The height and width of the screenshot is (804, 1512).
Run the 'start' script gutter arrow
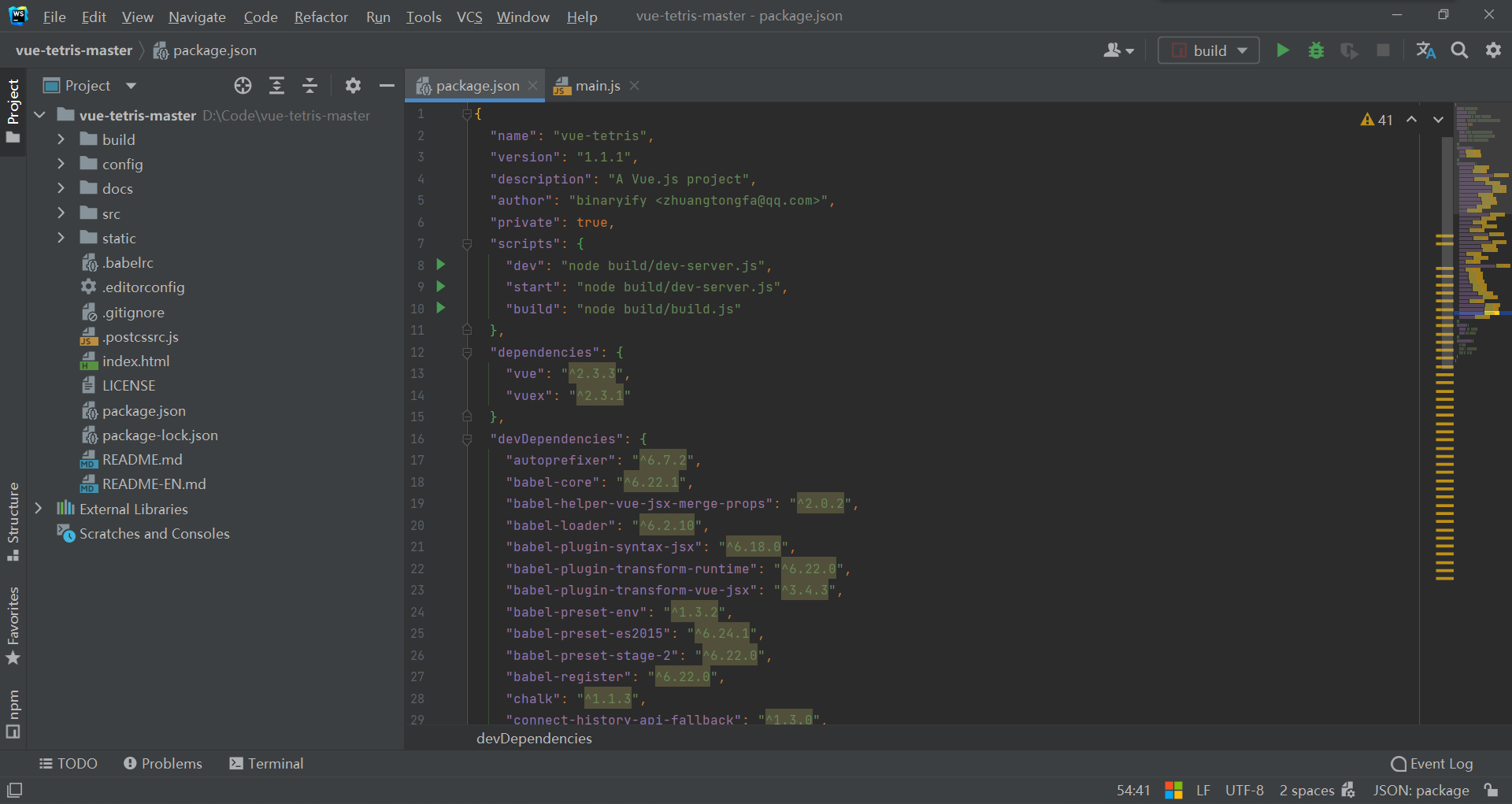point(441,286)
